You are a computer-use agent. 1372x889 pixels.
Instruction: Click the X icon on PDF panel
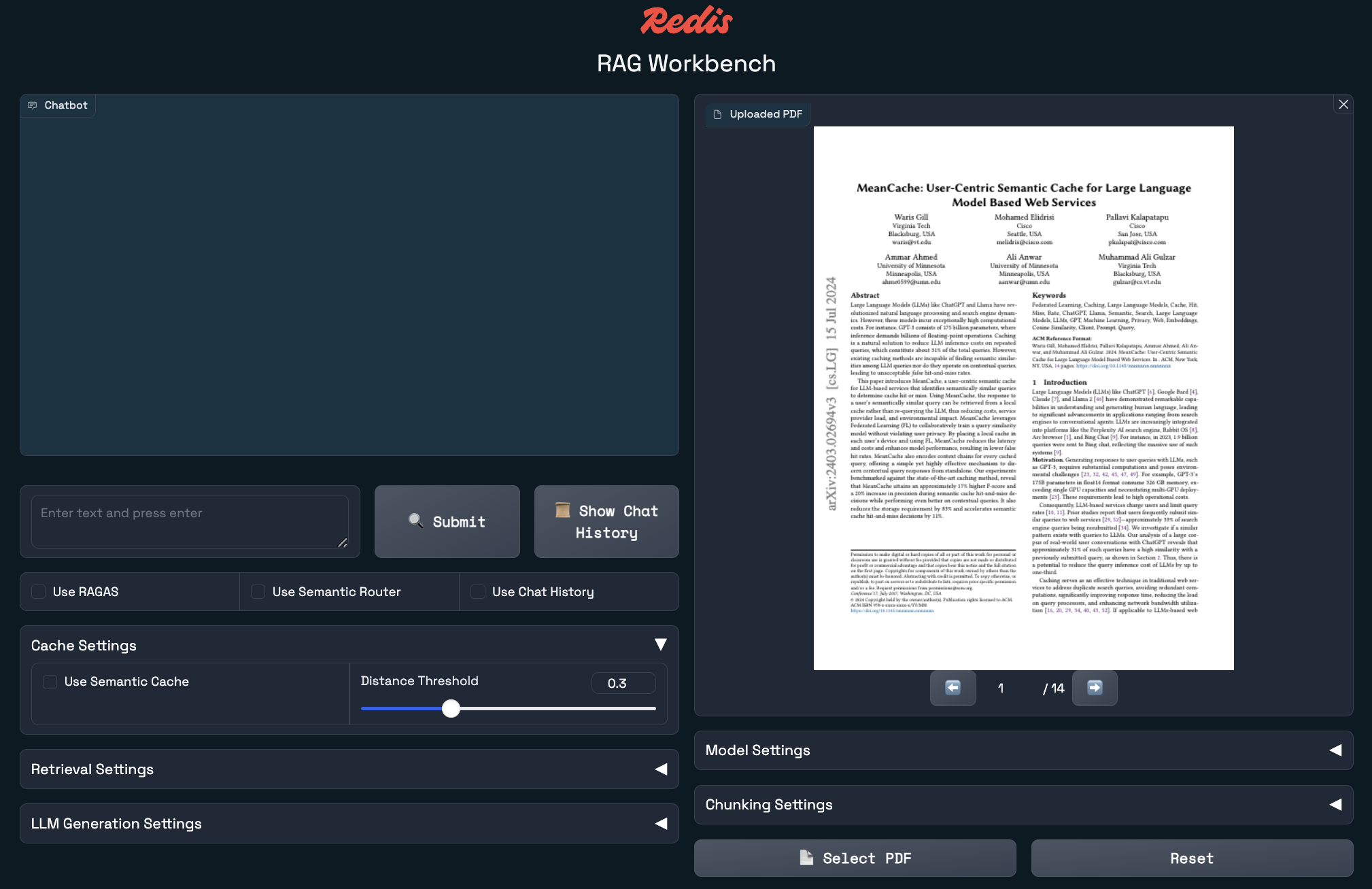coord(1343,104)
